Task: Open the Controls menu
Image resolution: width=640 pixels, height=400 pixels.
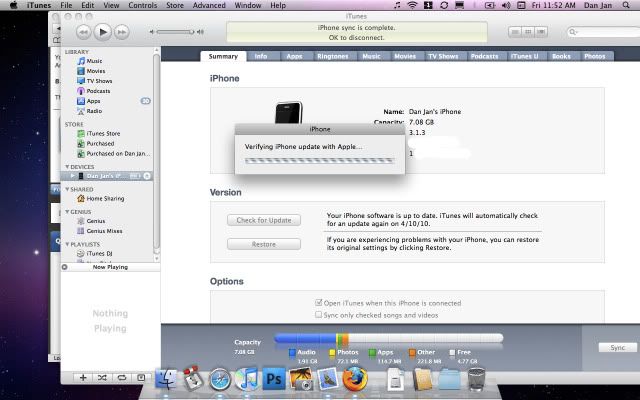Action: (x=143, y=5)
